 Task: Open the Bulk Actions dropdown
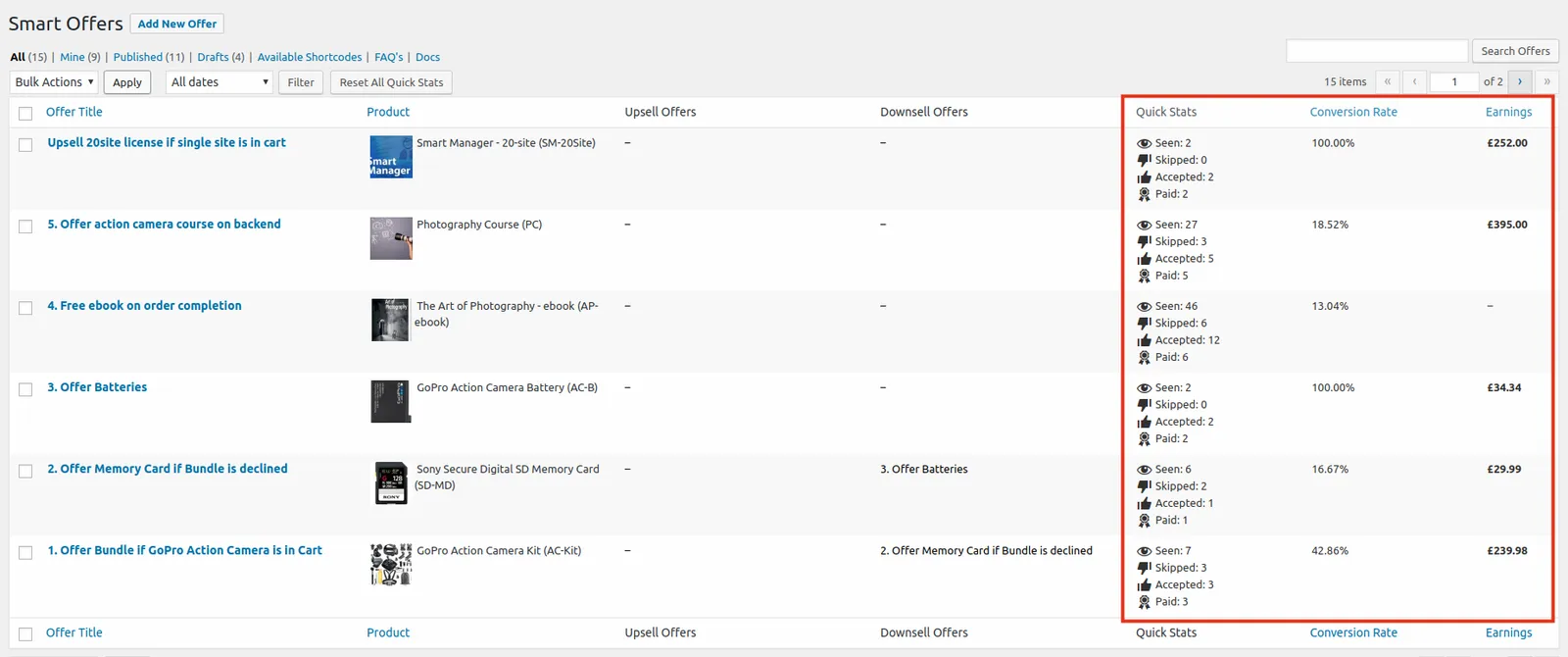coord(54,82)
